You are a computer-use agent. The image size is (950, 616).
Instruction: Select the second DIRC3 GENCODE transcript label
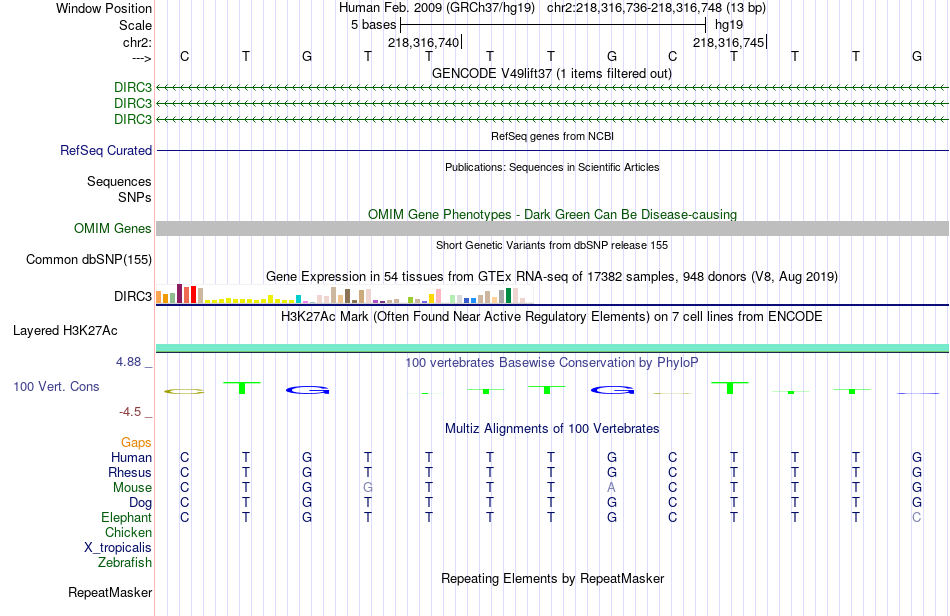pyautogui.click(x=133, y=103)
